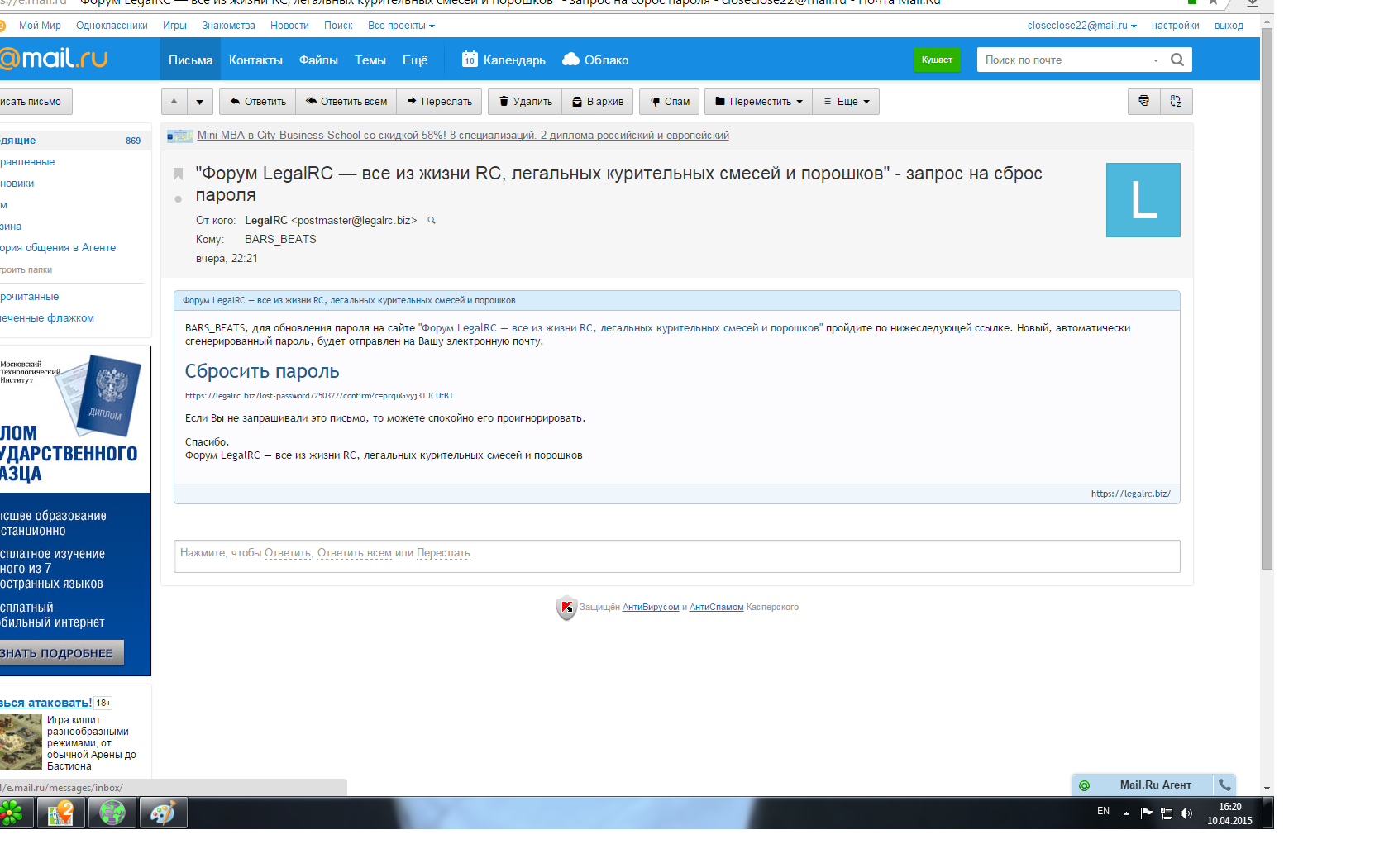Viewport: 1389px width, 868px height.
Task: Click the network tray icon
Action: coord(1167,813)
